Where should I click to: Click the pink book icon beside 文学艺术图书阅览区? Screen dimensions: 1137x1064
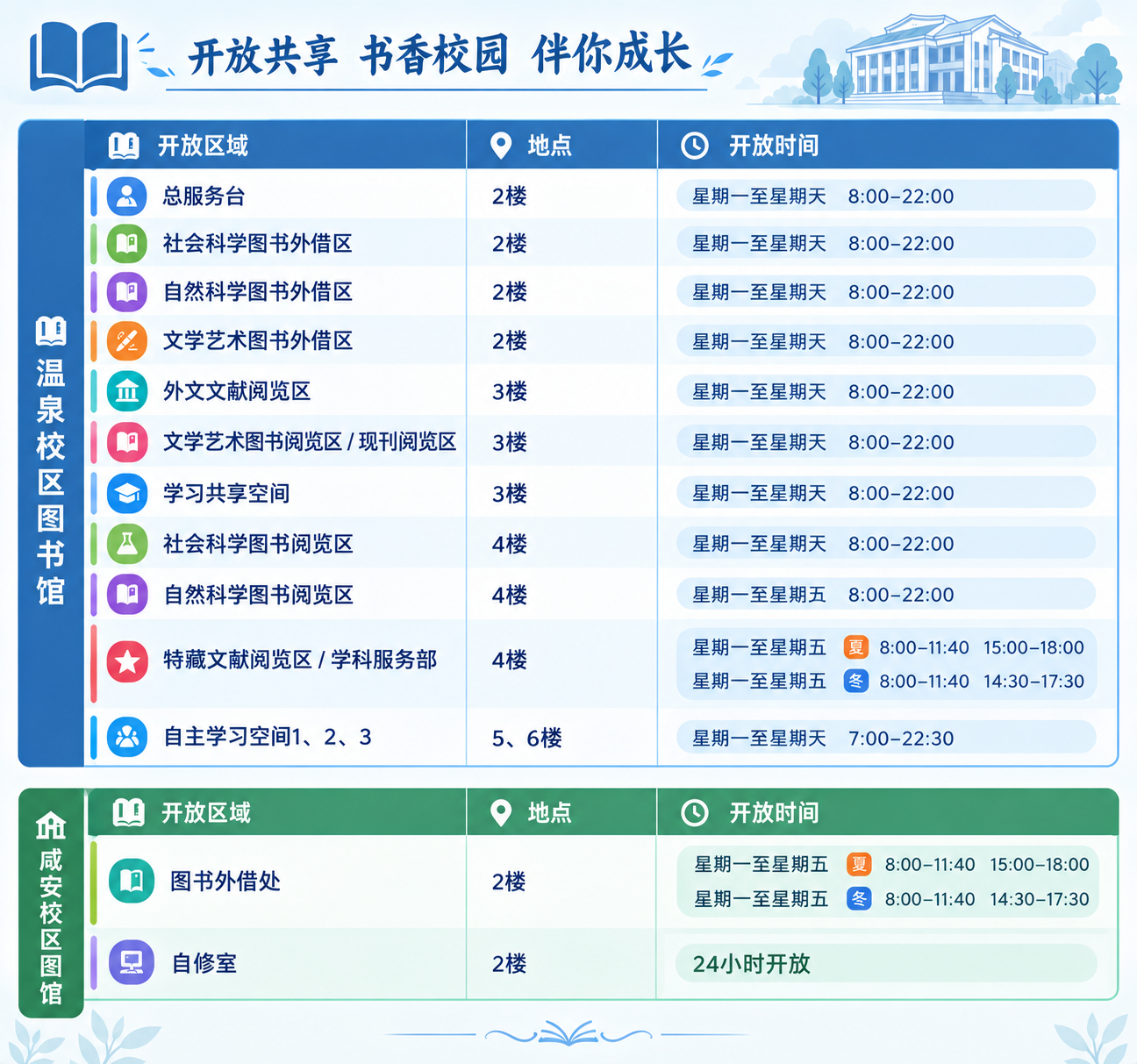click(x=127, y=442)
